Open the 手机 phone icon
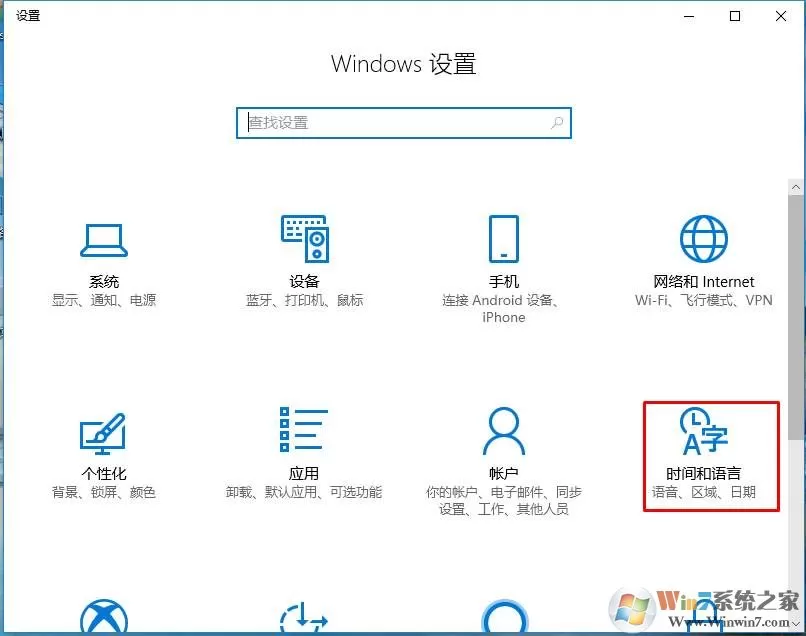Viewport: 806px width, 636px height. coord(504,239)
